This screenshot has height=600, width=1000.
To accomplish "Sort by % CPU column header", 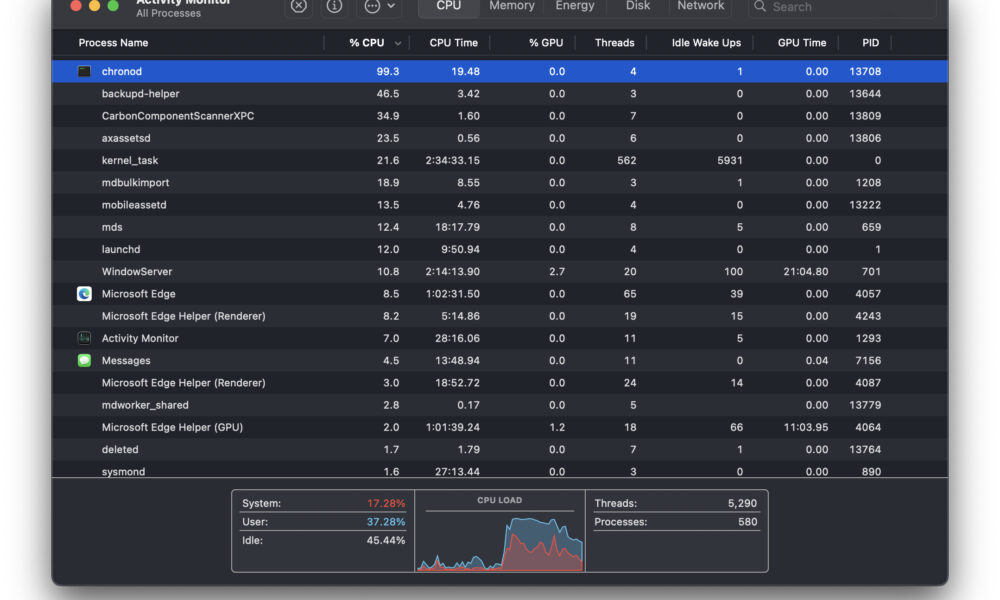I will click(367, 43).
